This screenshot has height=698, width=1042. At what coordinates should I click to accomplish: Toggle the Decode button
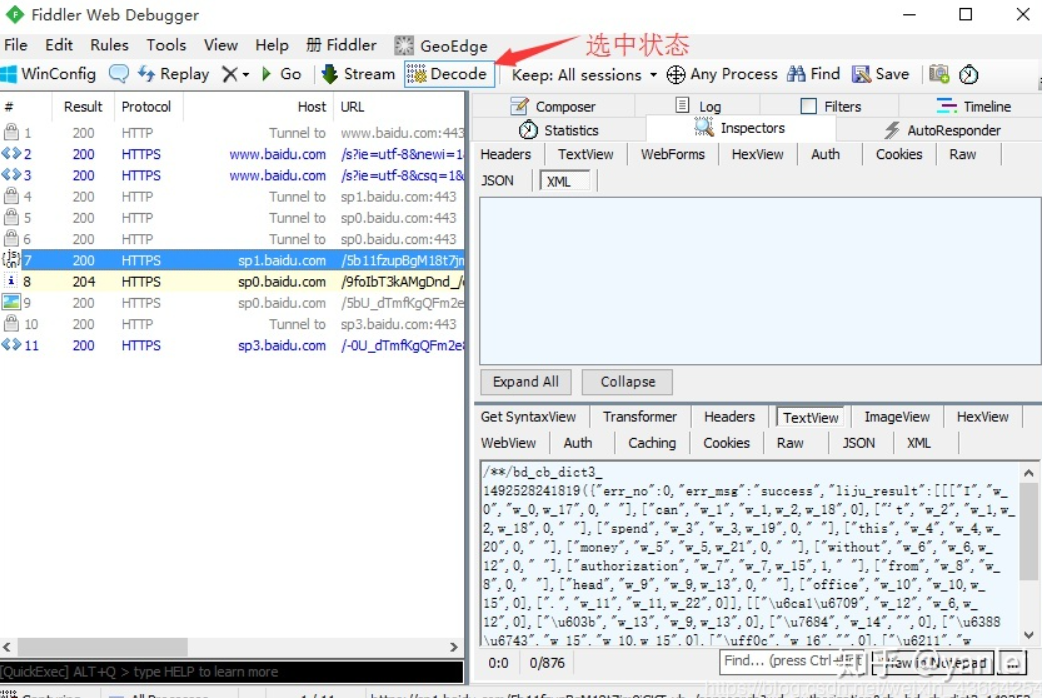pyautogui.click(x=449, y=74)
